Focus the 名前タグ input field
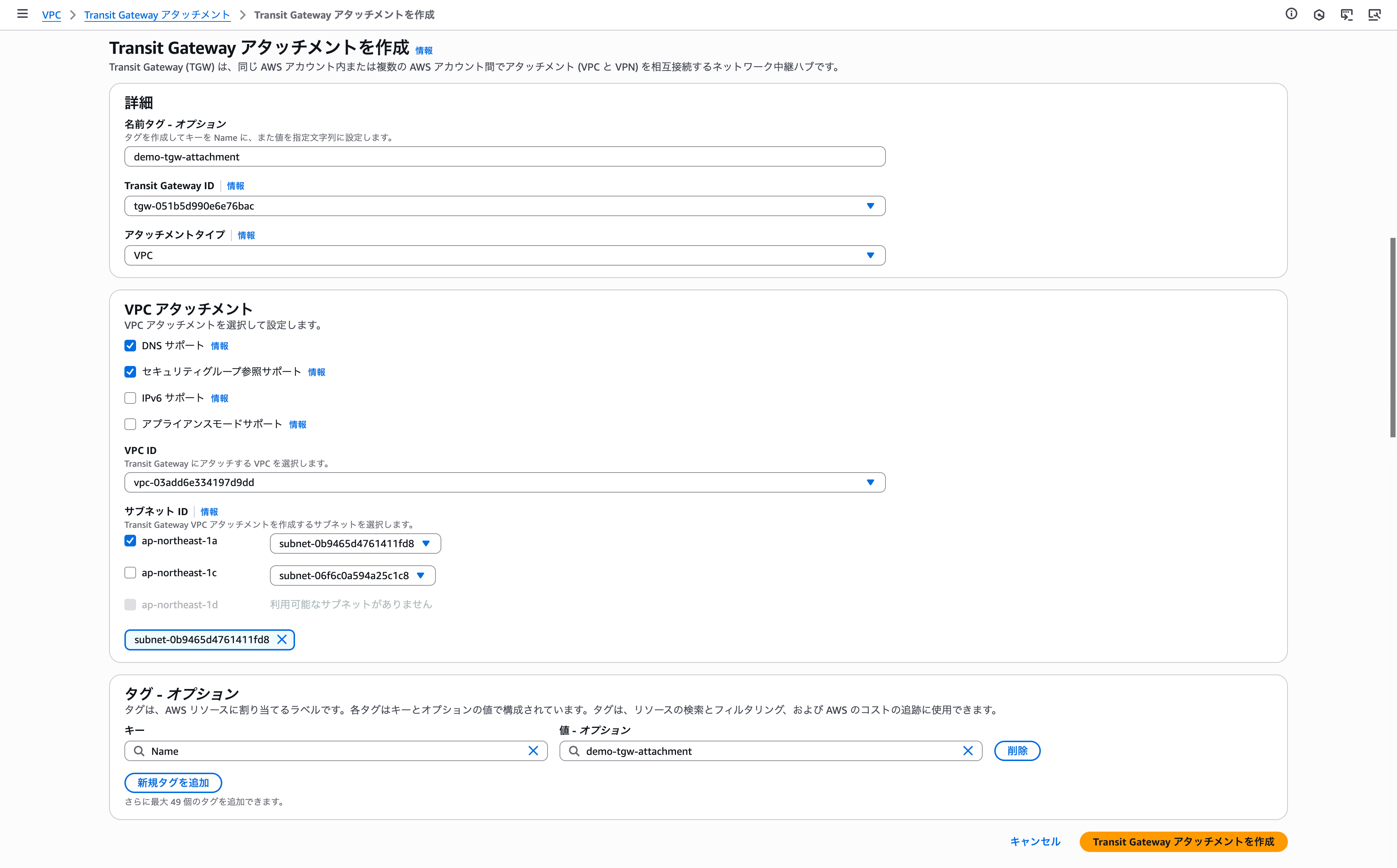The width and height of the screenshot is (1397, 868). coord(505,157)
